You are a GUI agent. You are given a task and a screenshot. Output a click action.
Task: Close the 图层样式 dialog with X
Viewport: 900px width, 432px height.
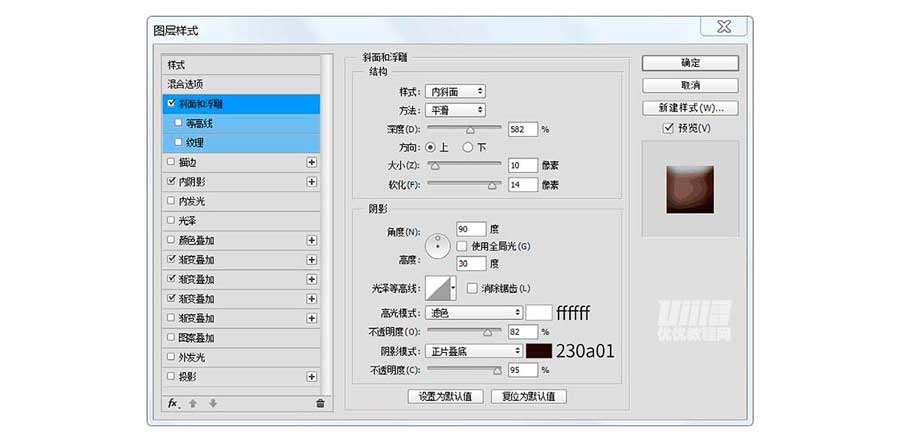[x=724, y=26]
